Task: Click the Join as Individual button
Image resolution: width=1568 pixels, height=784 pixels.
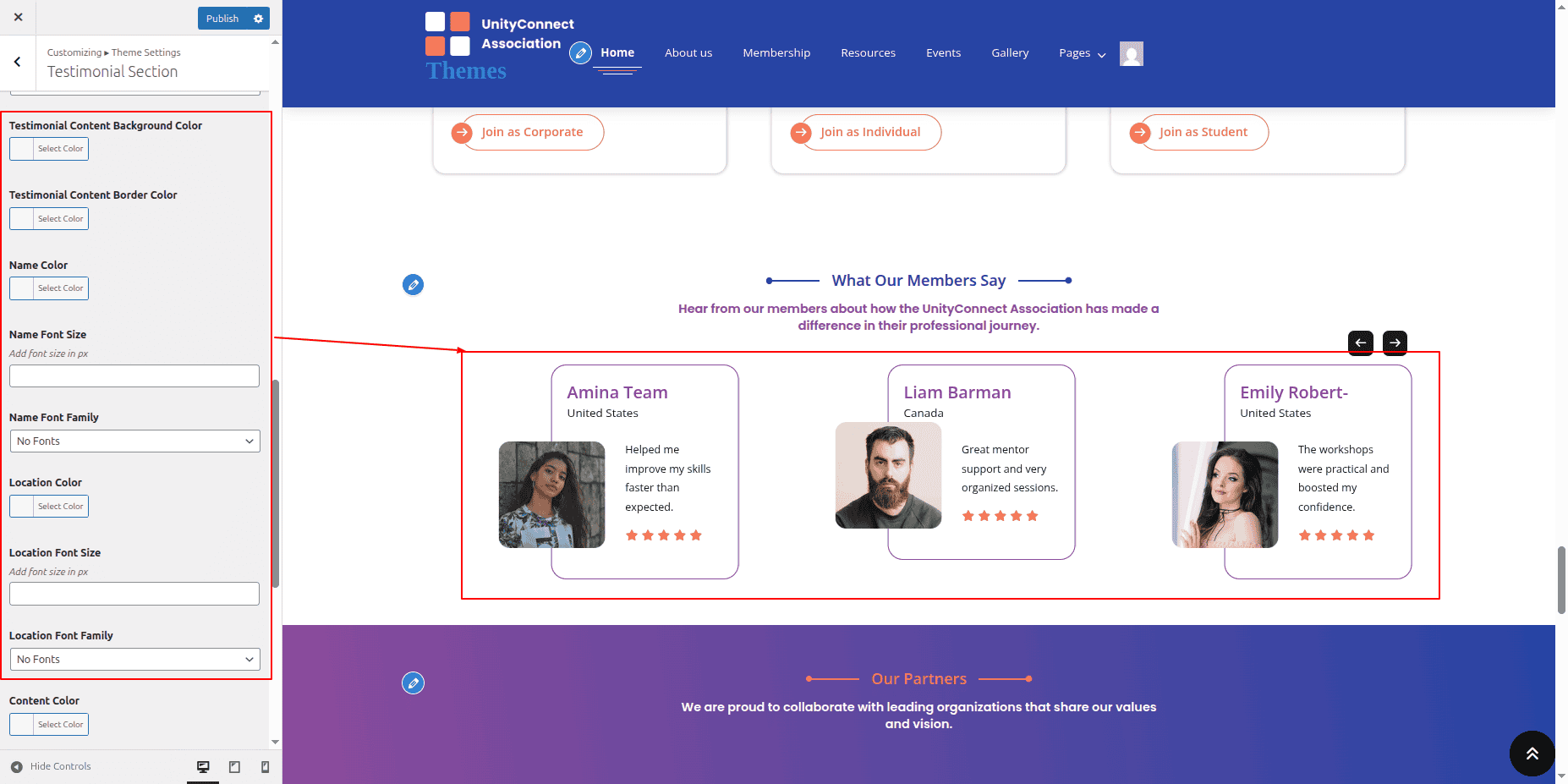Action: coord(869,133)
